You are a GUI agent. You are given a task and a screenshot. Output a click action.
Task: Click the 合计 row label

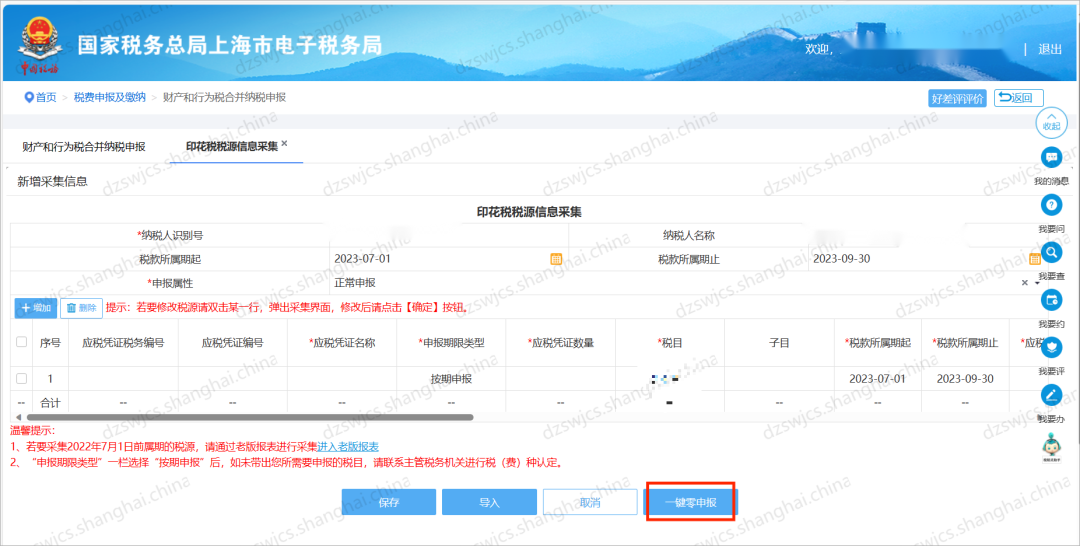[50, 403]
